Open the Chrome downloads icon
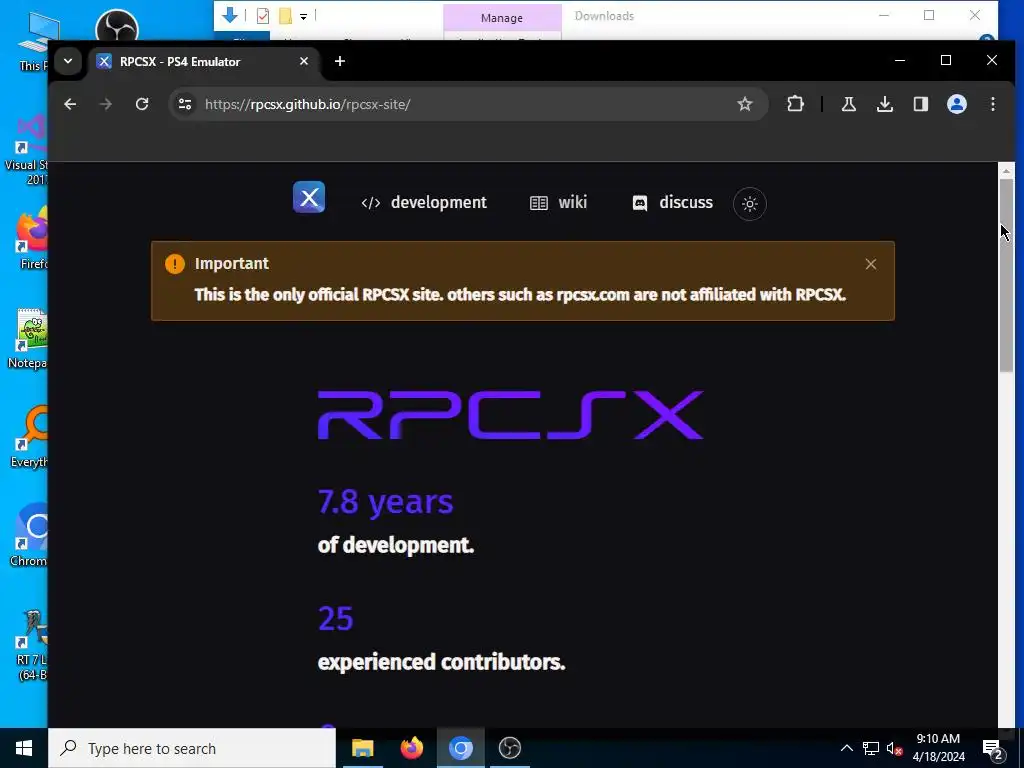Screen dimensions: 1024x768 pyautogui.click(x=885, y=104)
